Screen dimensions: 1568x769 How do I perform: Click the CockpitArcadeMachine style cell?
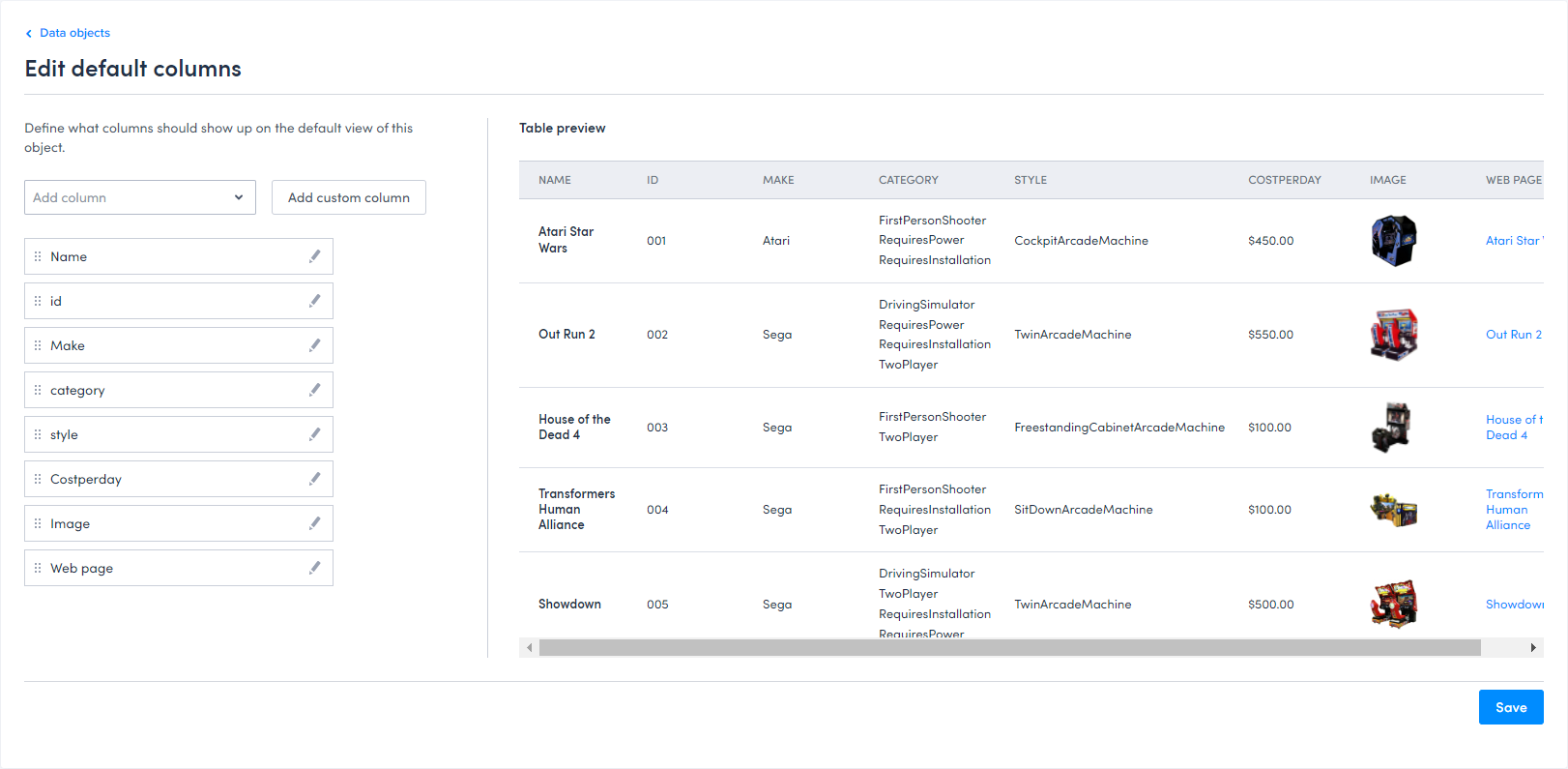tap(1081, 241)
